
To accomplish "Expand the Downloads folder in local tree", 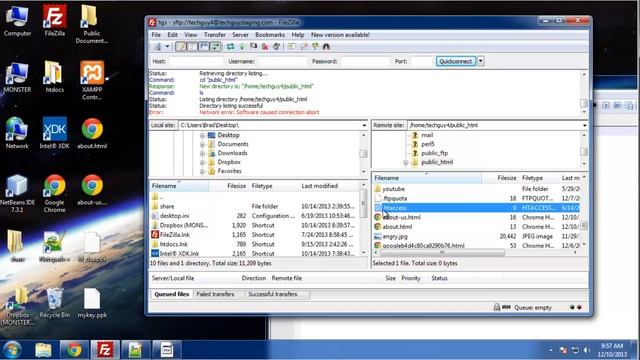I will click(x=202, y=153).
